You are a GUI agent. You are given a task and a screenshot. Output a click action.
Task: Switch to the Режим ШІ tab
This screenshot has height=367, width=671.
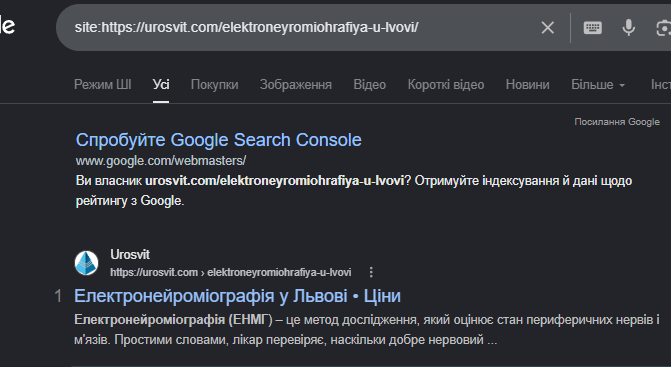pos(103,85)
